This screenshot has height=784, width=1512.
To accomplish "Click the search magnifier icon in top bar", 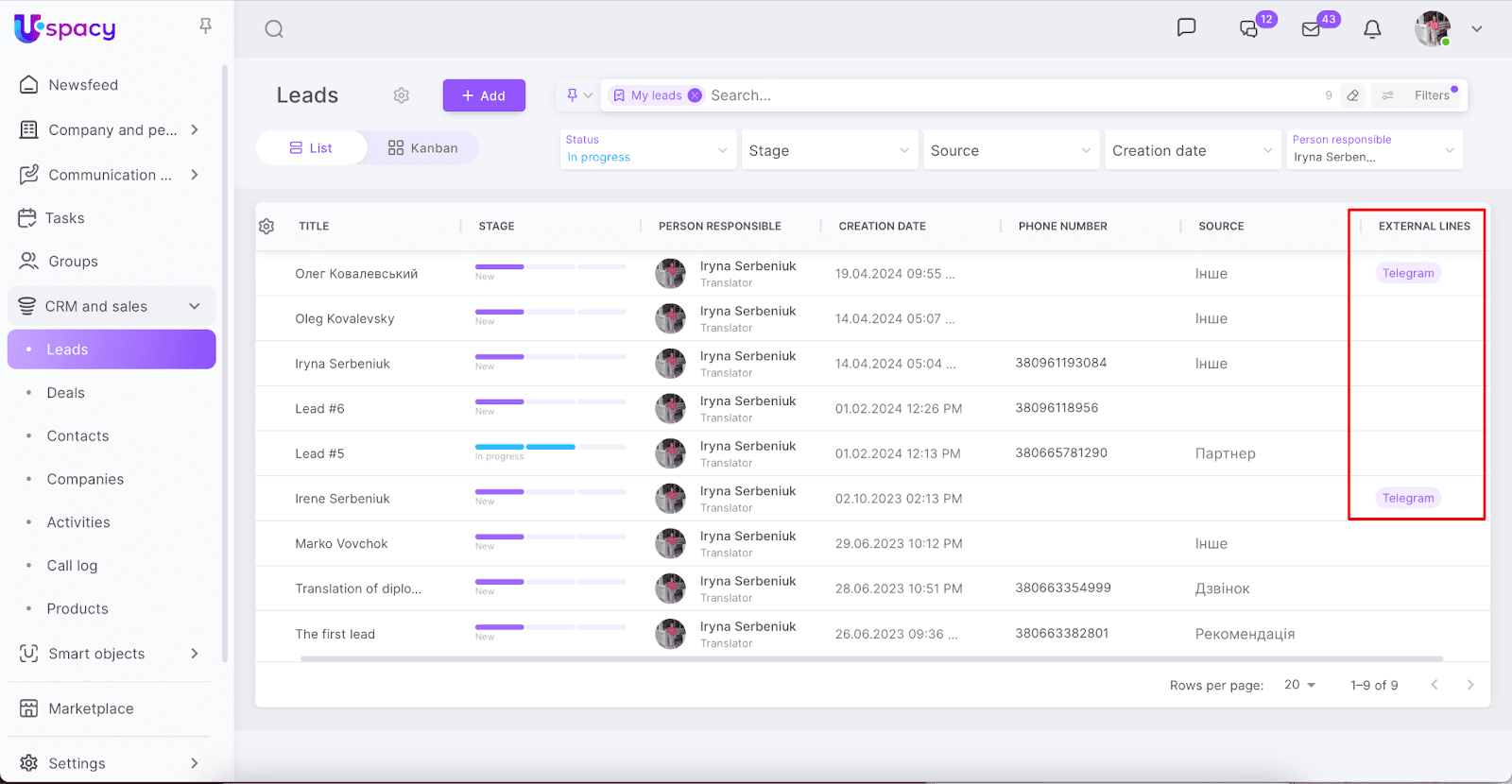I will click(274, 29).
